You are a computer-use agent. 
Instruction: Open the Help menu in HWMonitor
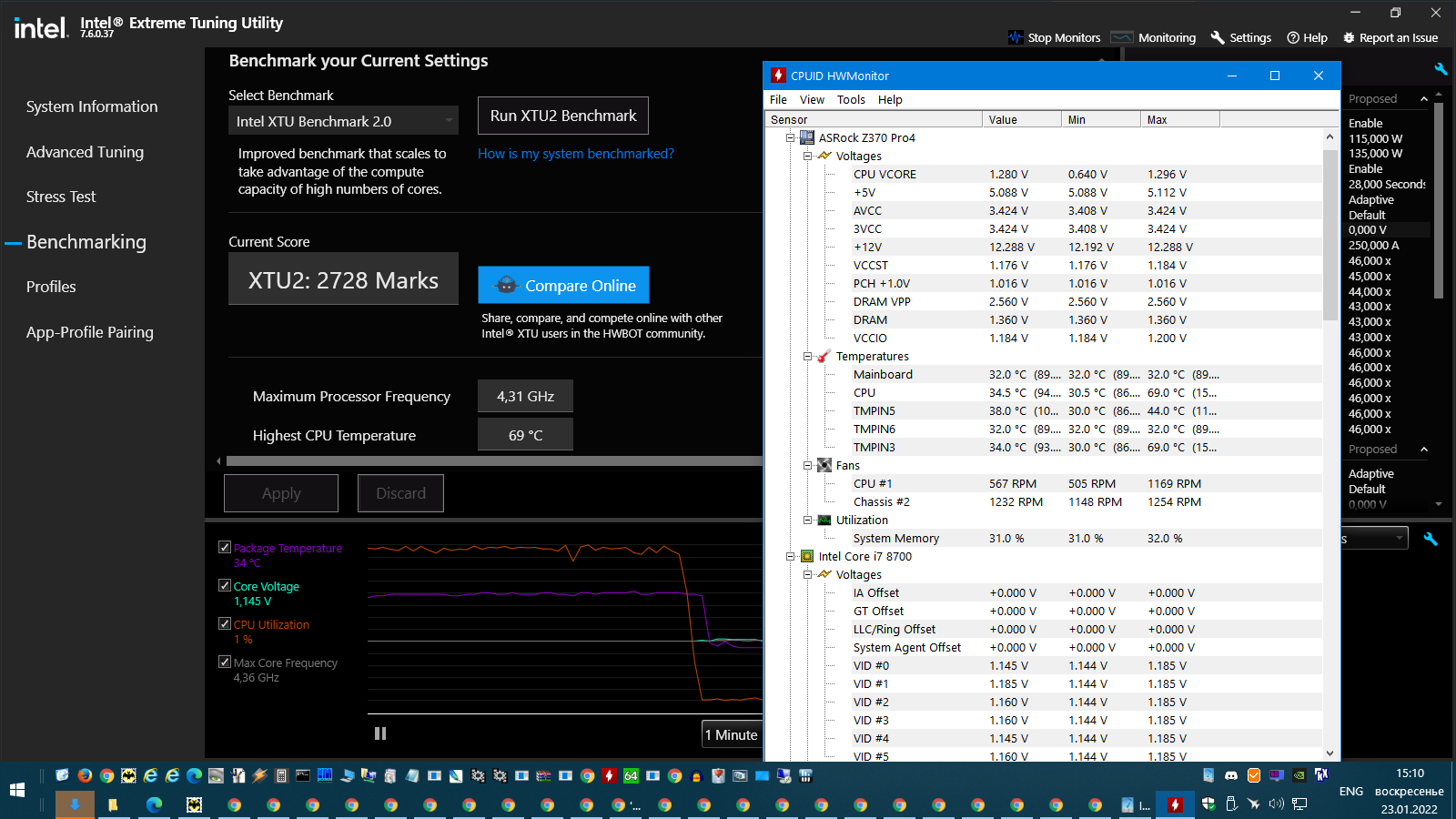[890, 100]
